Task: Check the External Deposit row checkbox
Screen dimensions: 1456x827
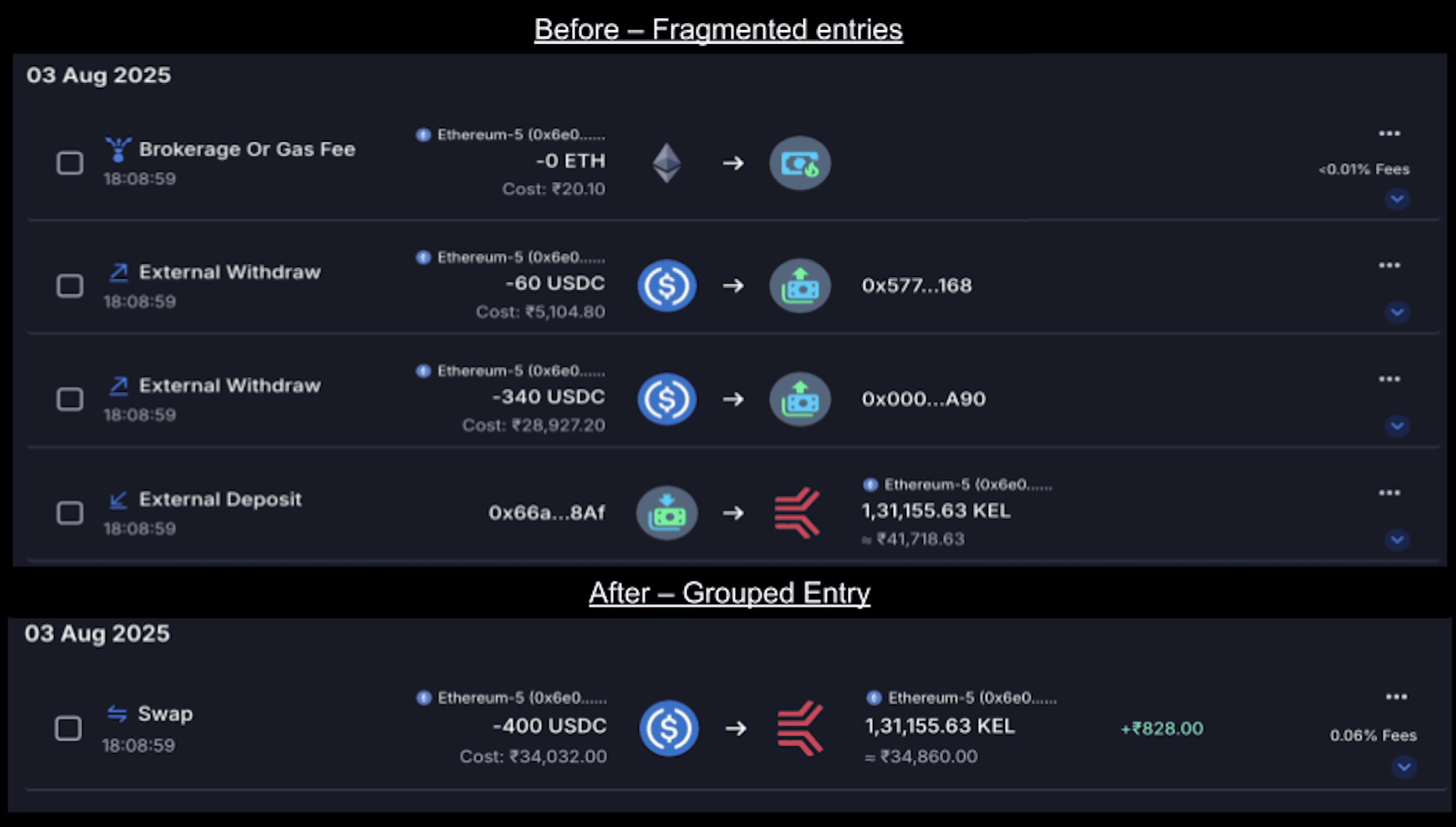Action: click(x=70, y=513)
